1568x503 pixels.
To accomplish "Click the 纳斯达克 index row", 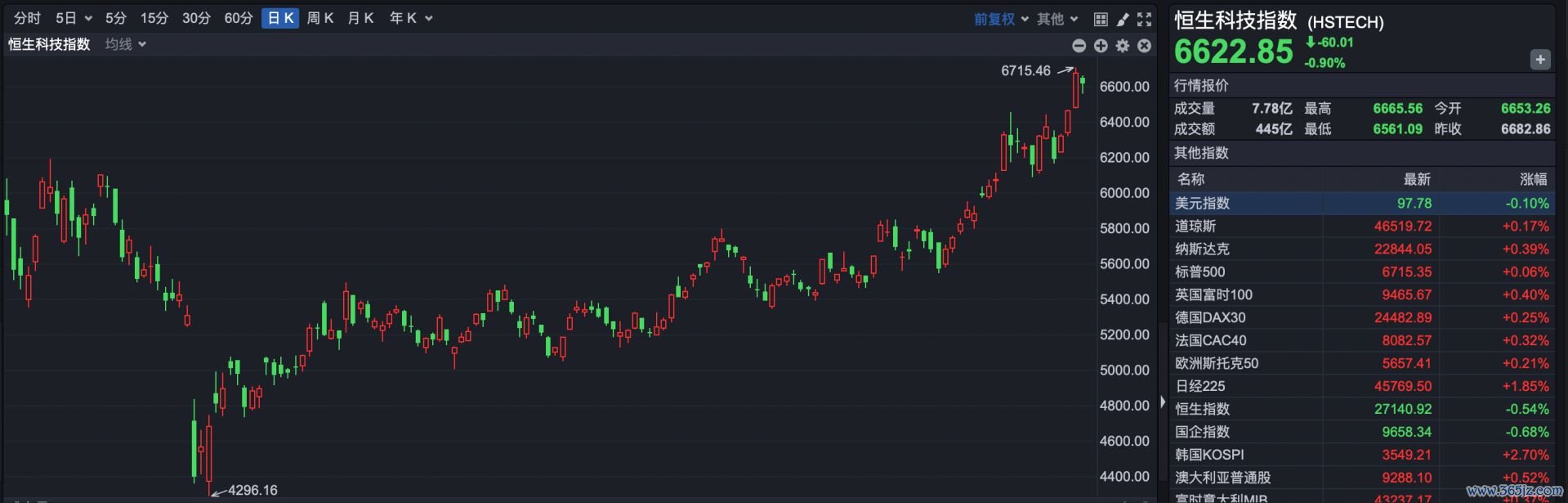I will coord(1360,249).
